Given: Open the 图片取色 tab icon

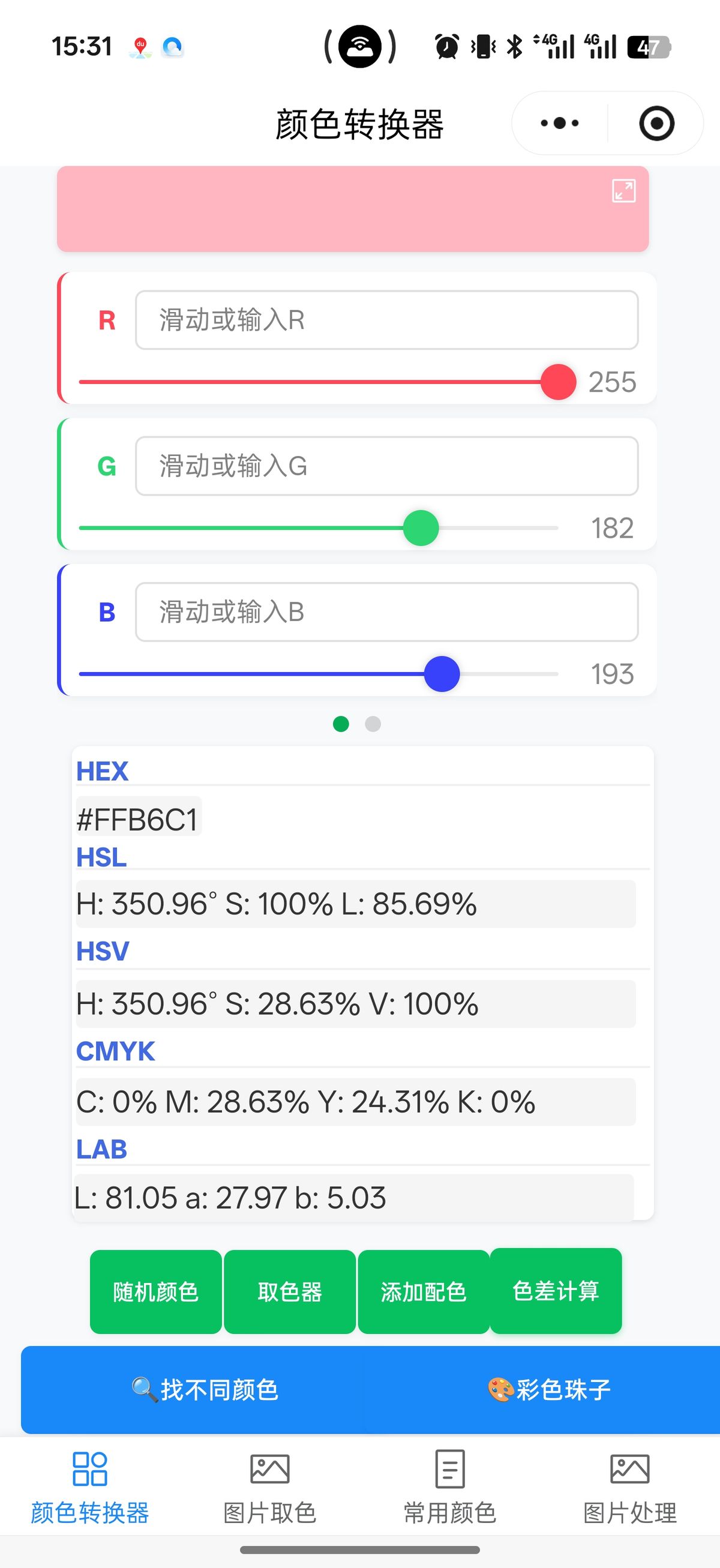Looking at the screenshot, I should (x=269, y=1469).
